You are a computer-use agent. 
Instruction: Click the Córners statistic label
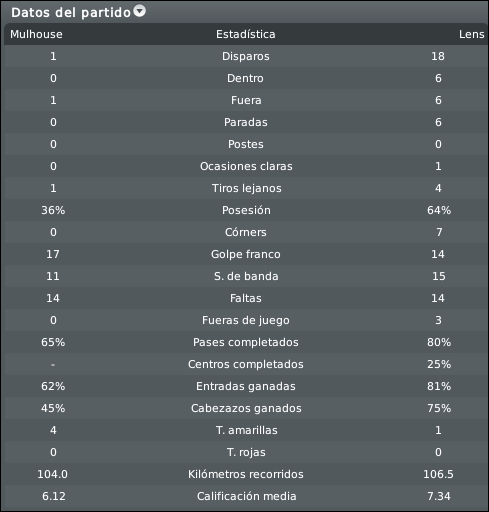(246, 232)
